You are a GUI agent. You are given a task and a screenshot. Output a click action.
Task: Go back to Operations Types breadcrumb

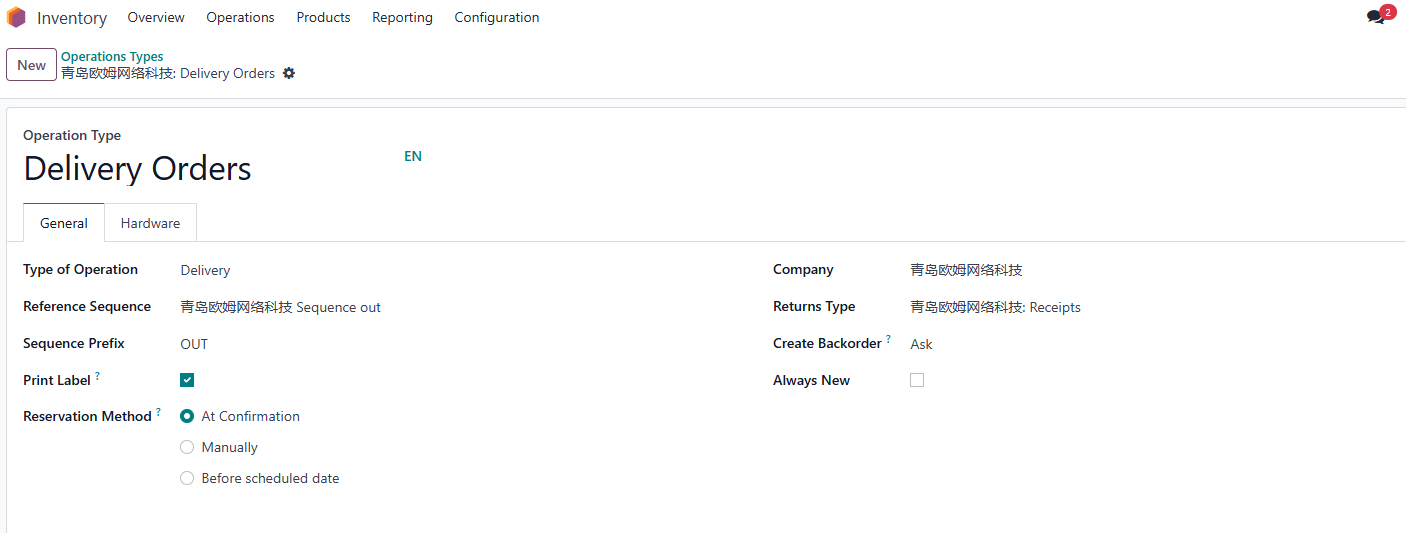click(112, 57)
